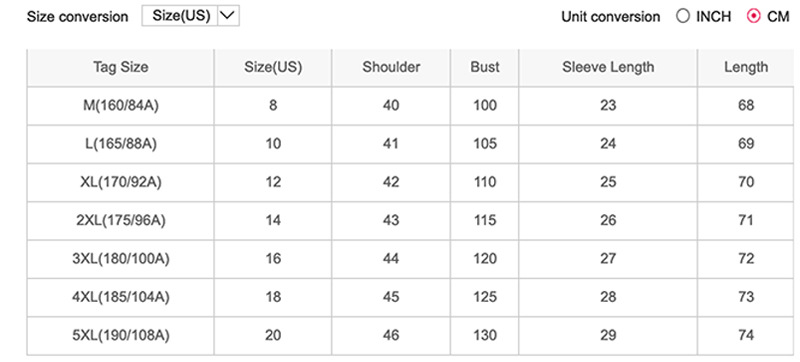Click the Bust column header
Viewport: 800px width, 362px height.
[x=485, y=67]
